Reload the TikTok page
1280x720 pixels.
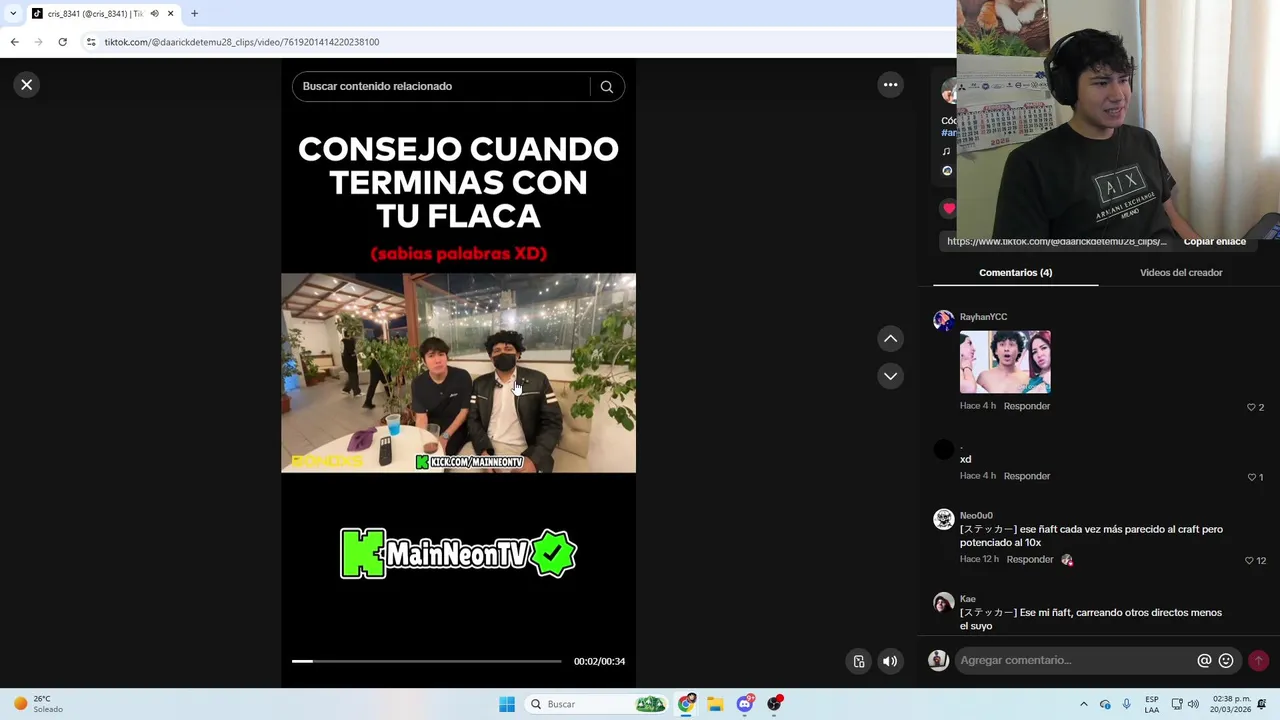(62, 42)
